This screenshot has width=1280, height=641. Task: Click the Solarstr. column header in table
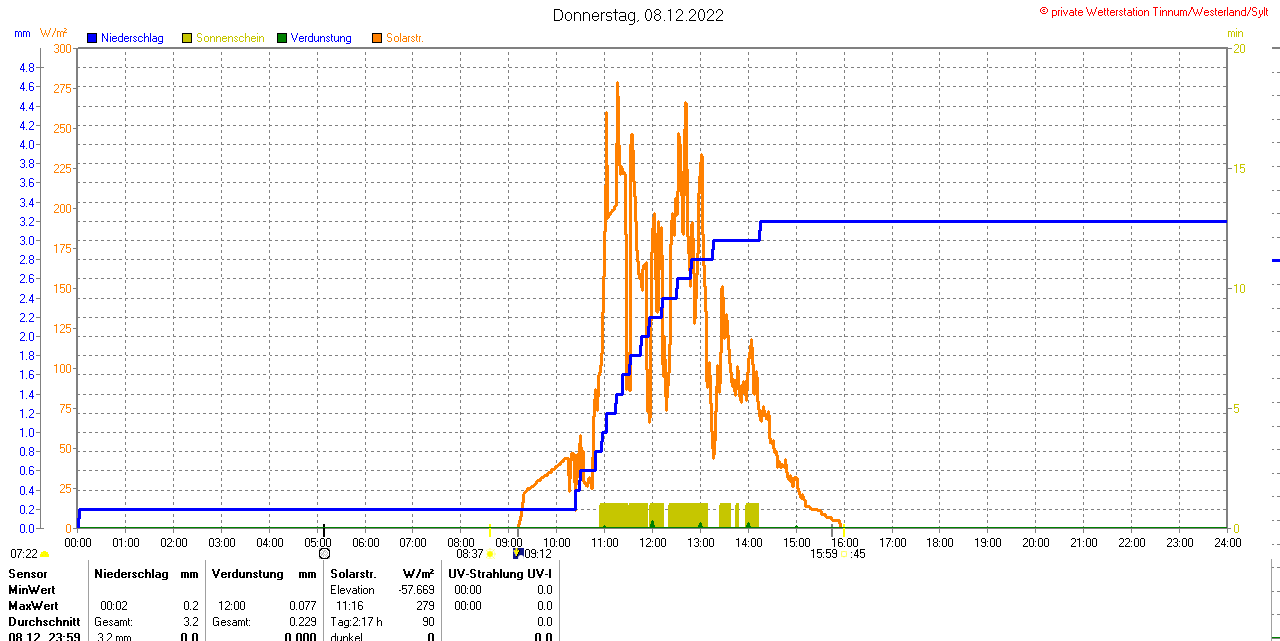[x=351, y=574]
